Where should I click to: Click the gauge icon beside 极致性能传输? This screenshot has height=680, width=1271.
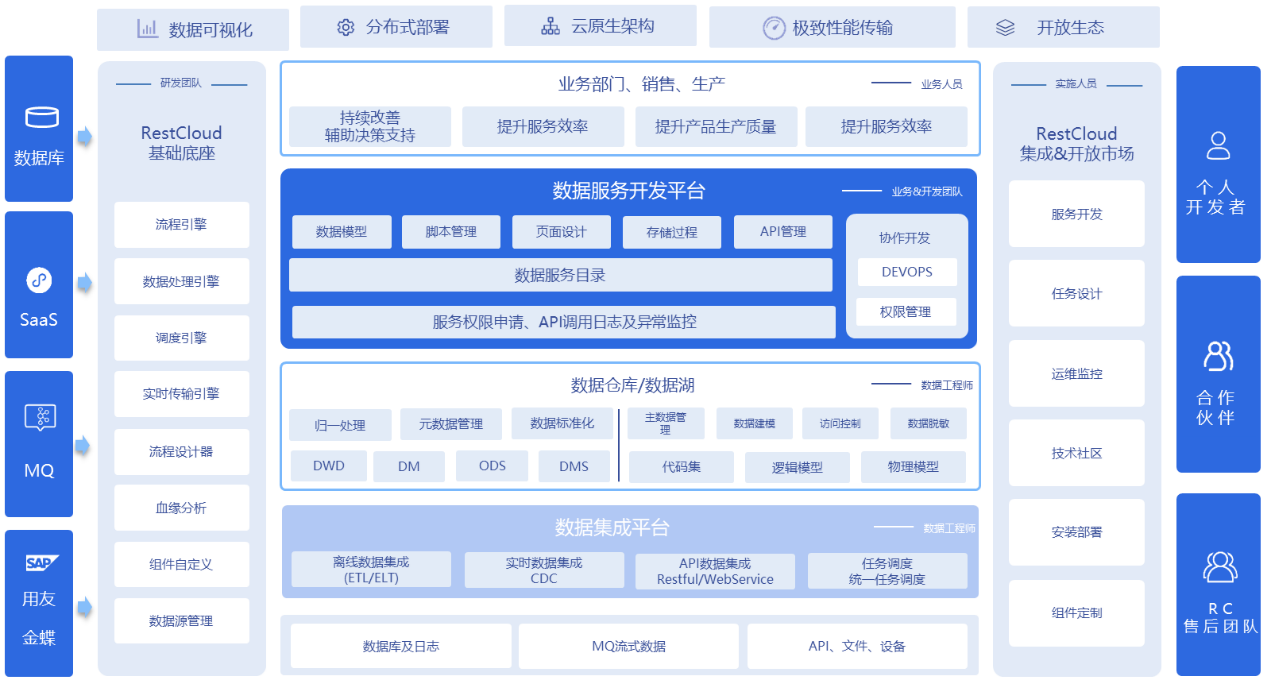(773, 28)
